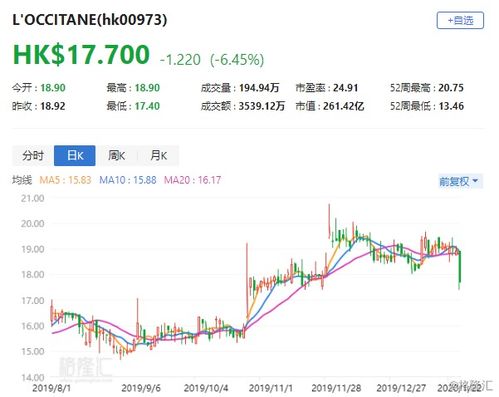Click the 20.00 price axis label
499x397 pixels.
[32, 224]
